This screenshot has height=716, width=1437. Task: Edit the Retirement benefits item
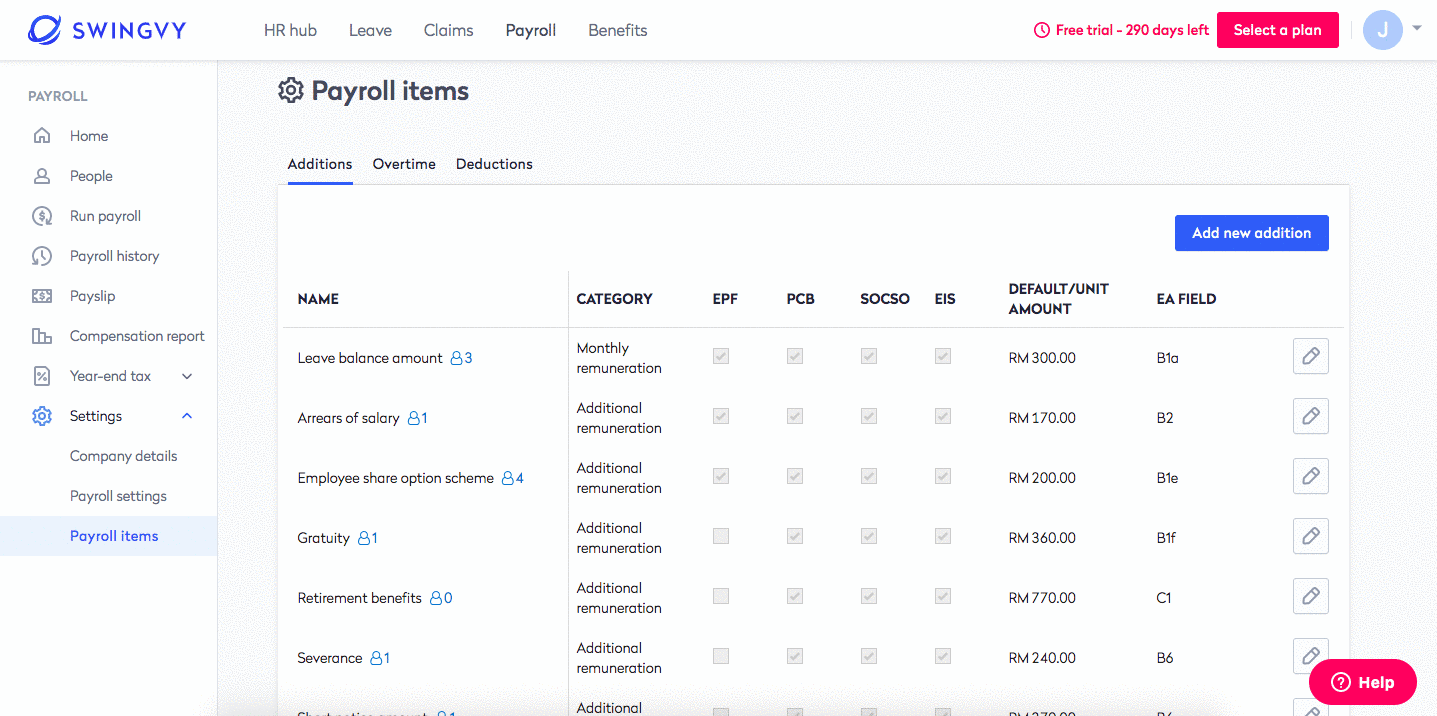[x=1311, y=596]
